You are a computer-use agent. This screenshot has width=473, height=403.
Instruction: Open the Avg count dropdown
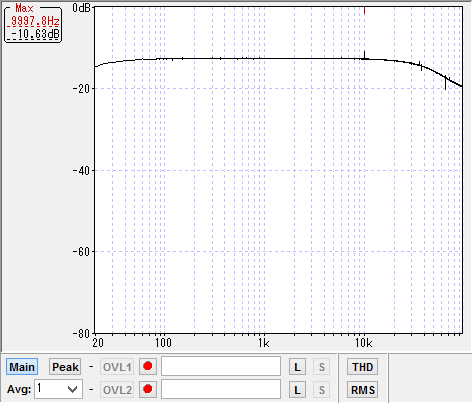point(58,389)
